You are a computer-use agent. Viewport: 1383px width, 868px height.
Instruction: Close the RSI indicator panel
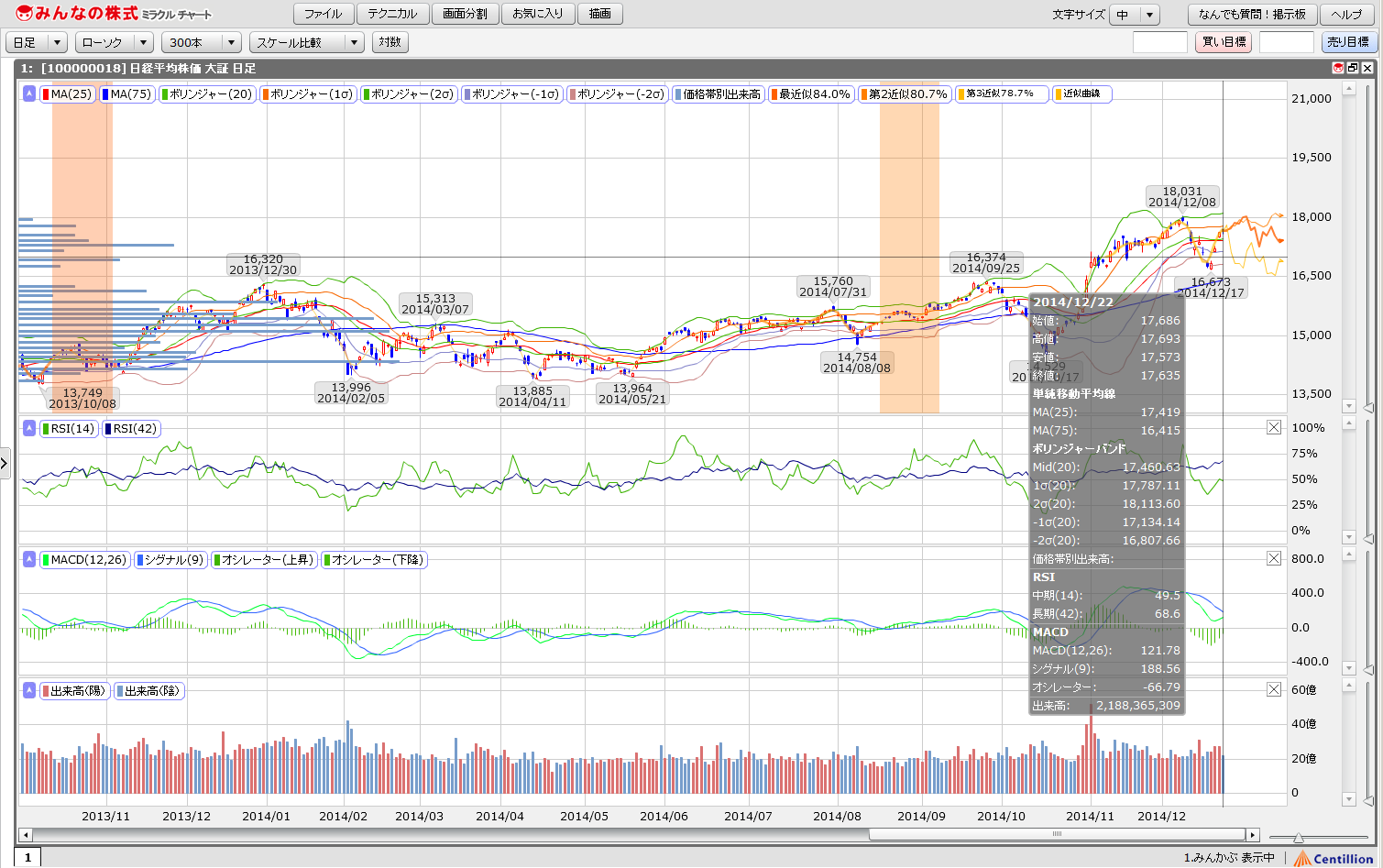[x=1274, y=427]
